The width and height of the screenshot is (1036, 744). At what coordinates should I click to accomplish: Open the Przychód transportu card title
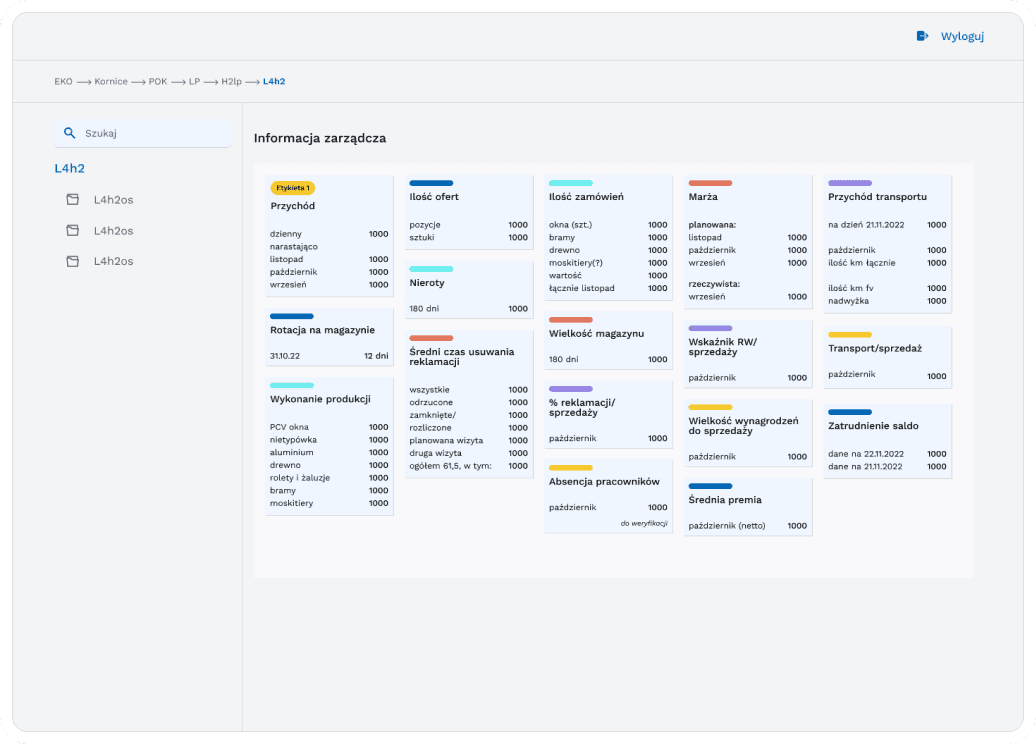[x=877, y=197]
